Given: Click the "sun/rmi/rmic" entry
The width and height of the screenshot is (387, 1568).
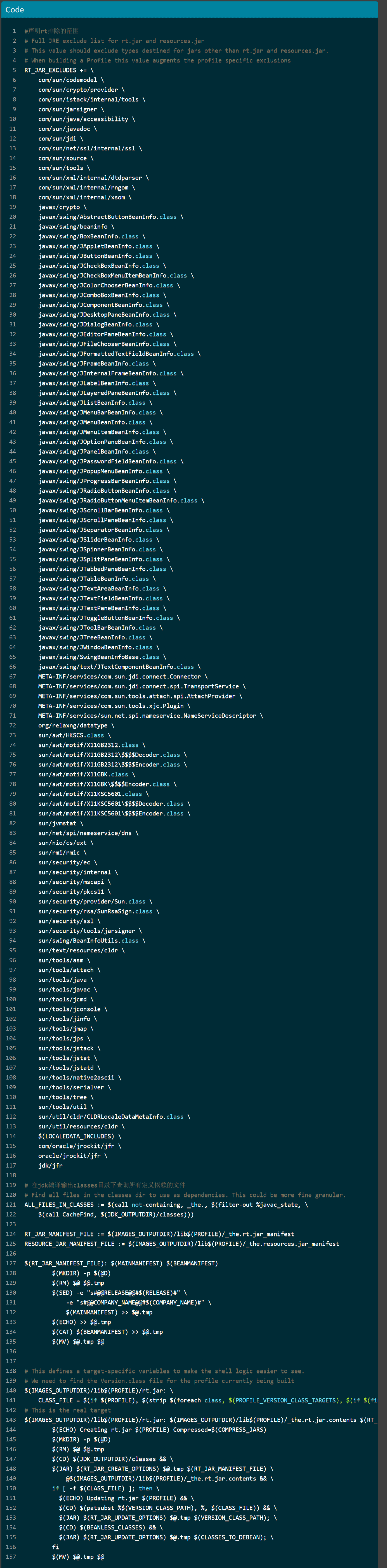Looking at the screenshot, I should tap(62, 853).
